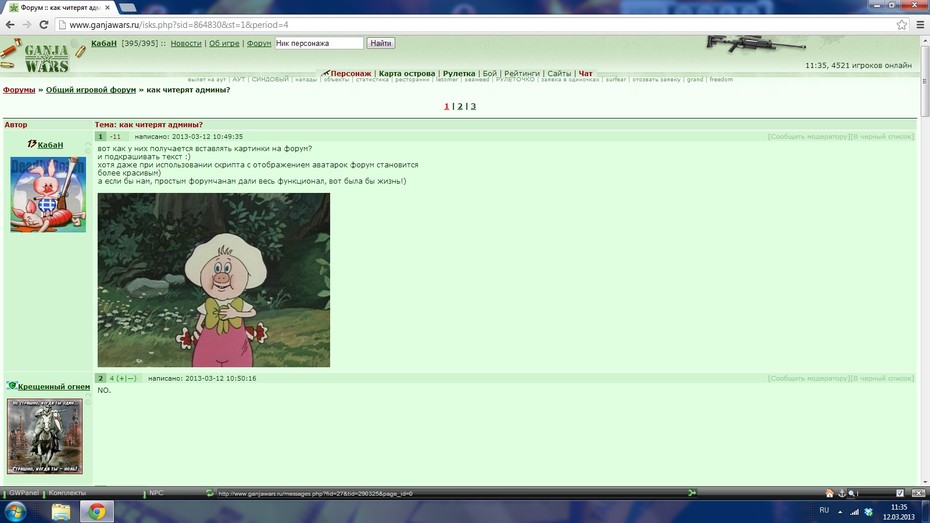Image resolution: width=930 pixels, height=523 pixels.
Task: Click the magnifier icon in the GWPanel bar
Action: tap(852, 493)
